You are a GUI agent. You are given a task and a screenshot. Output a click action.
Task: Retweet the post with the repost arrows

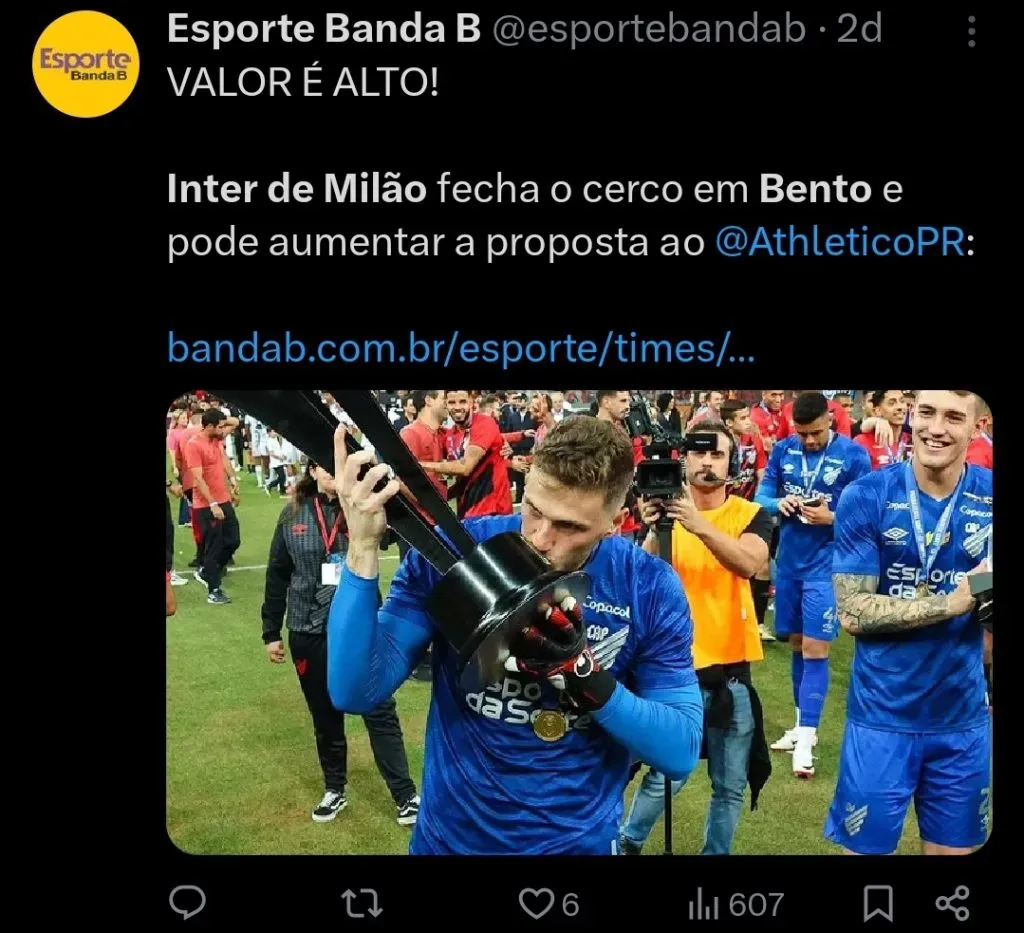click(362, 904)
